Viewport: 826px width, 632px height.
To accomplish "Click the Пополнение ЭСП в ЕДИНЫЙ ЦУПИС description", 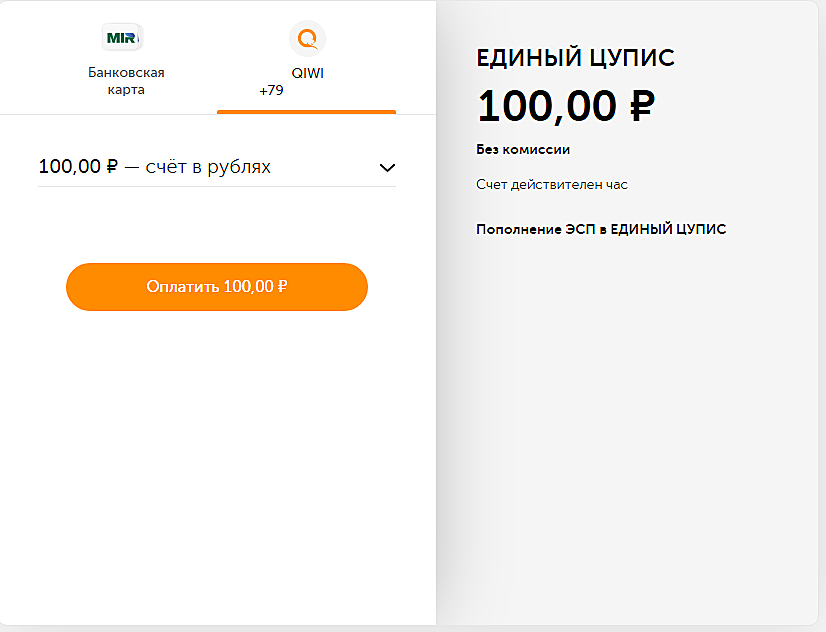I will [x=601, y=229].
